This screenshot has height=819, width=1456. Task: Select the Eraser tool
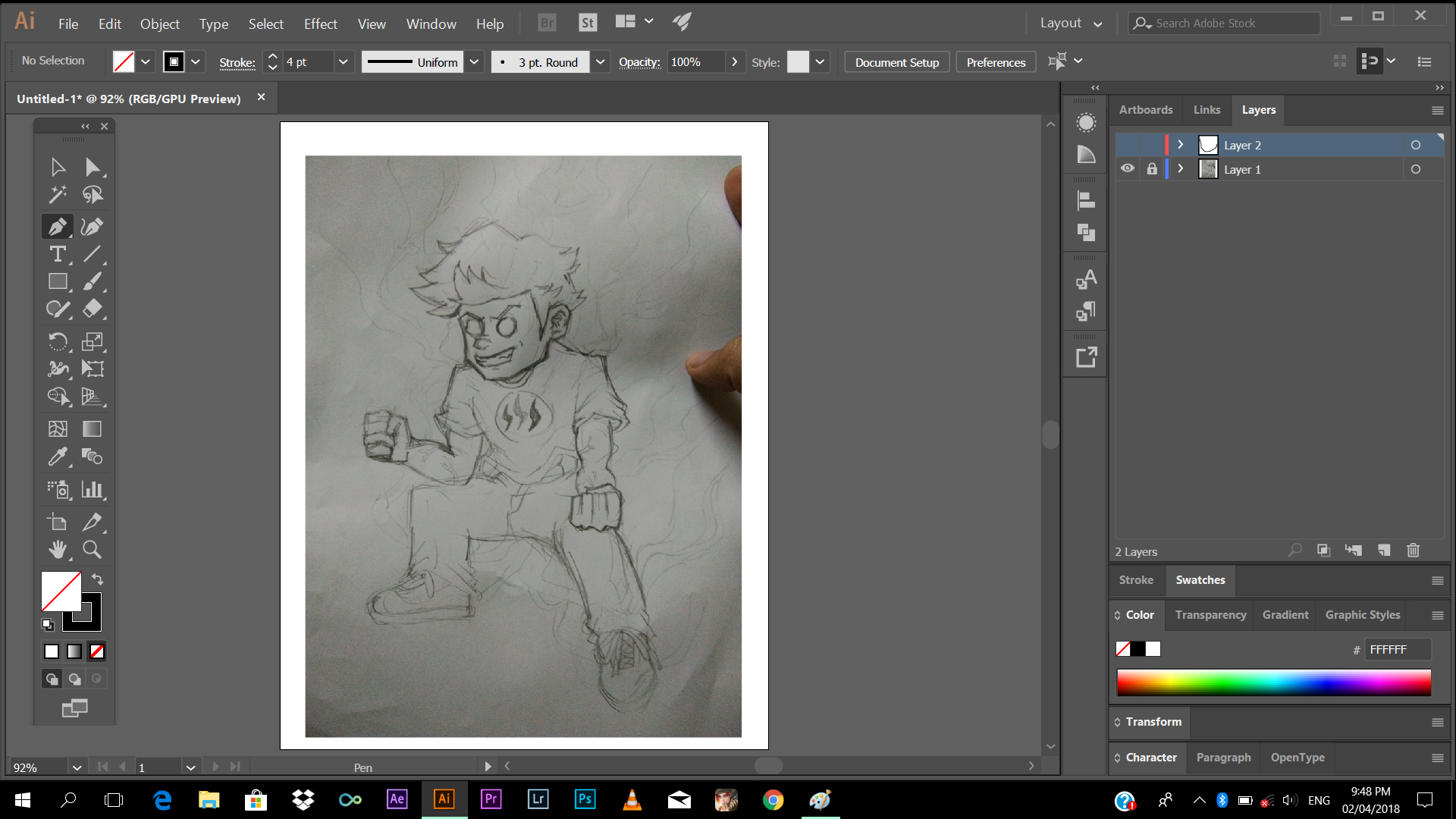click(92, 309)
